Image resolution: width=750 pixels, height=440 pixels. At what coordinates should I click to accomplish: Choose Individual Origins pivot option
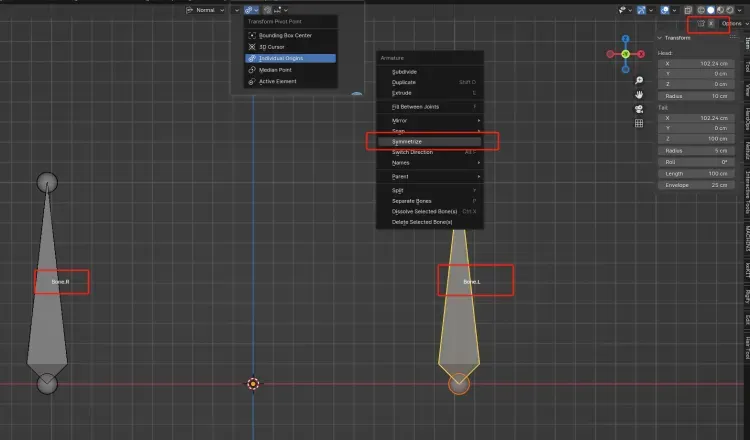click(x=290, y=58)
